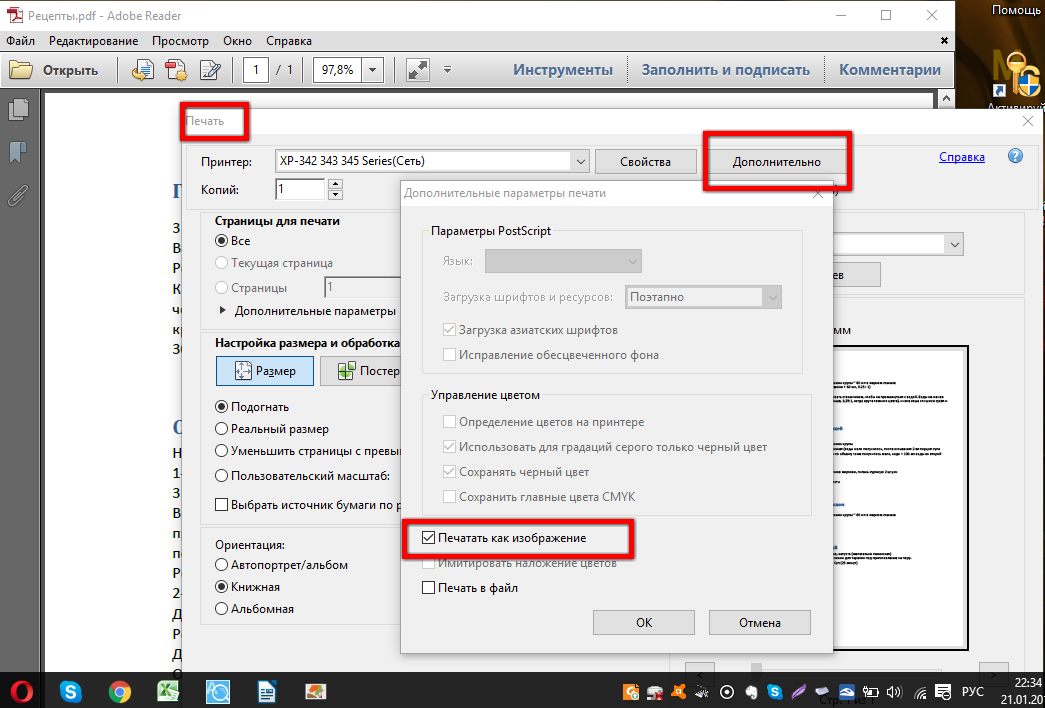Click the Evernote elephant tray icon
Image resolution: width=1045 pixels, height=708 pixels.
click(751, 691)
